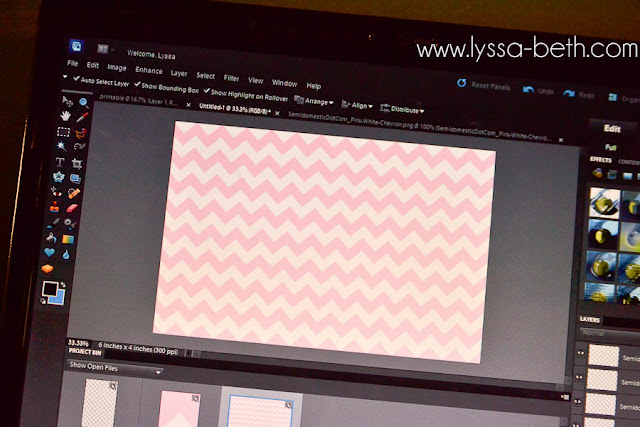This screenshot has width=640, height=427.
Task: Open the Image menu
Action: (x=117, y=67)
